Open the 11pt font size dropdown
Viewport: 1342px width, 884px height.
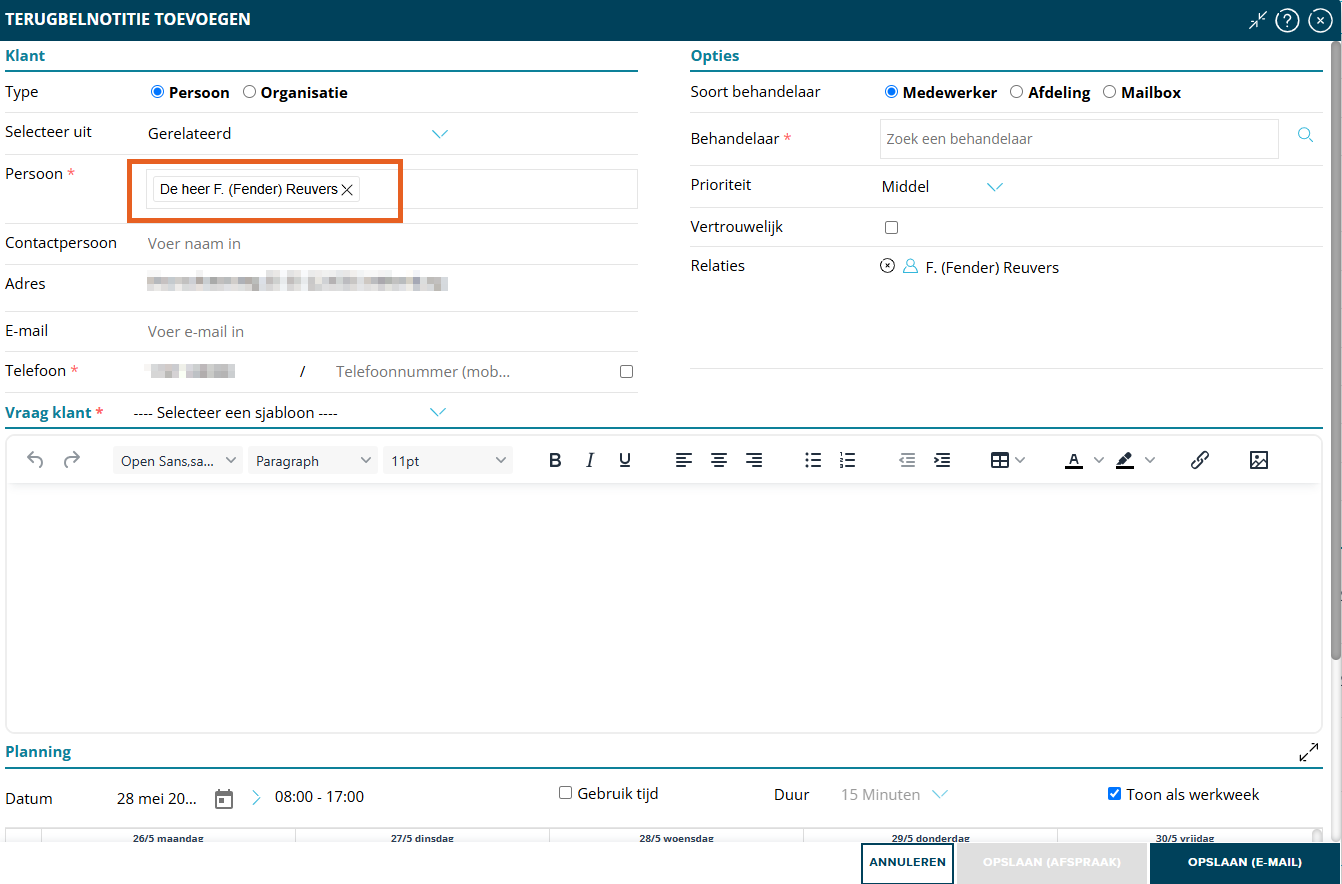click(x=448, y=461)
